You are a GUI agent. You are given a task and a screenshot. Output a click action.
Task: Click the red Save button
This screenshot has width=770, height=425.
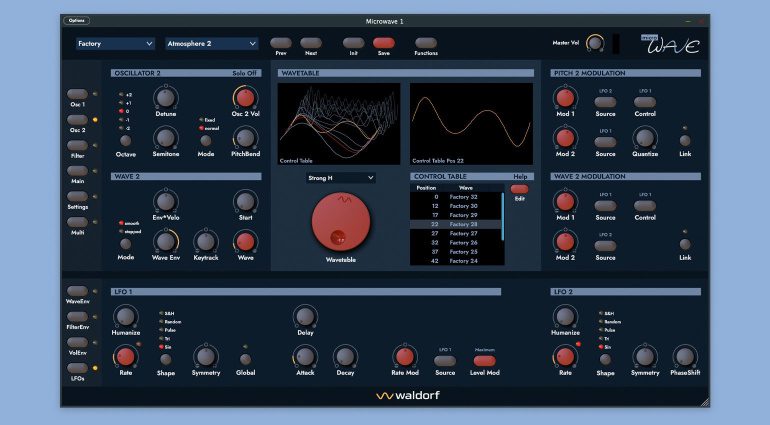[x=384, y=43]
